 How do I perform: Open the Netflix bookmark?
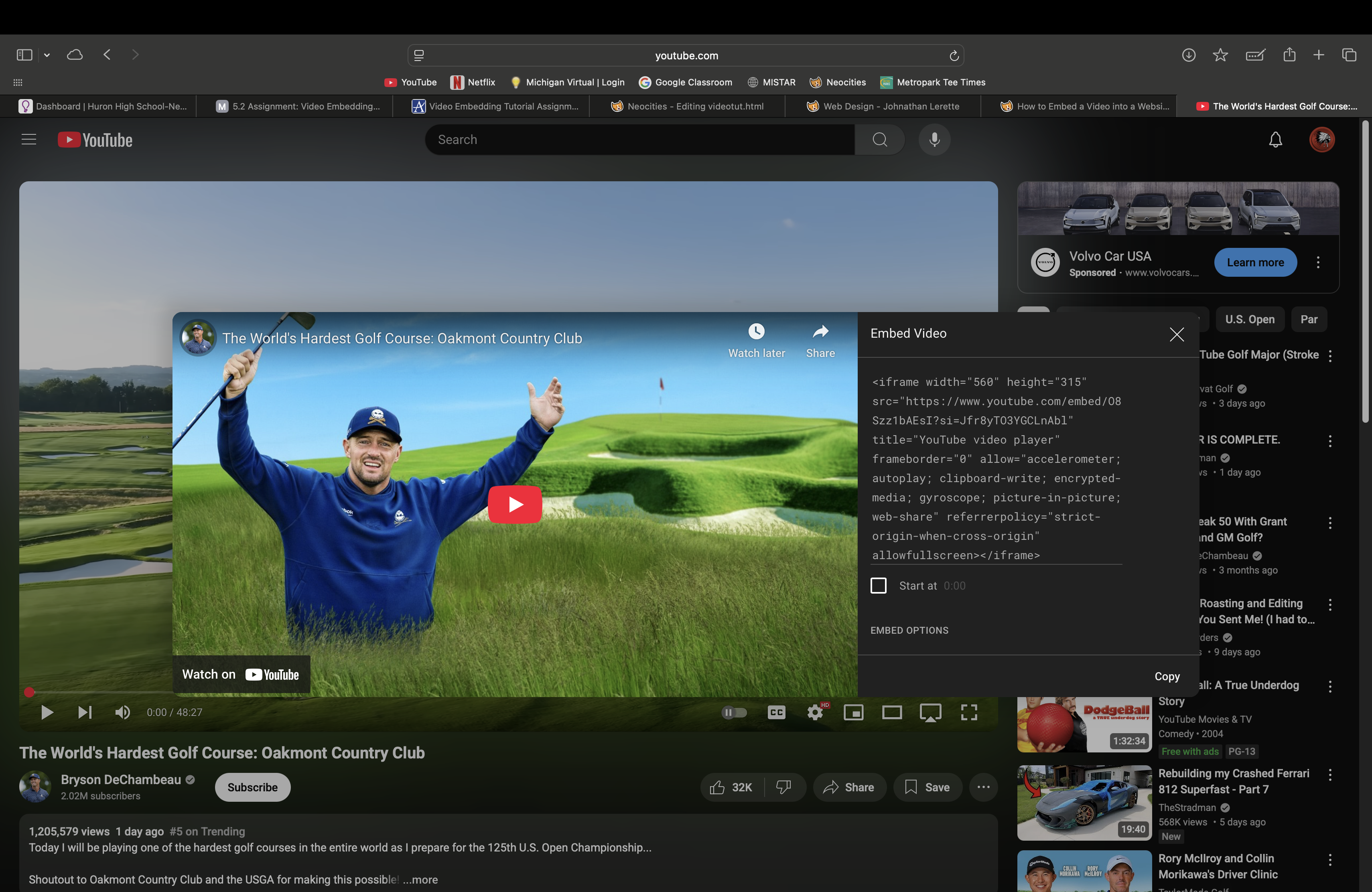[x=473, y=82]
